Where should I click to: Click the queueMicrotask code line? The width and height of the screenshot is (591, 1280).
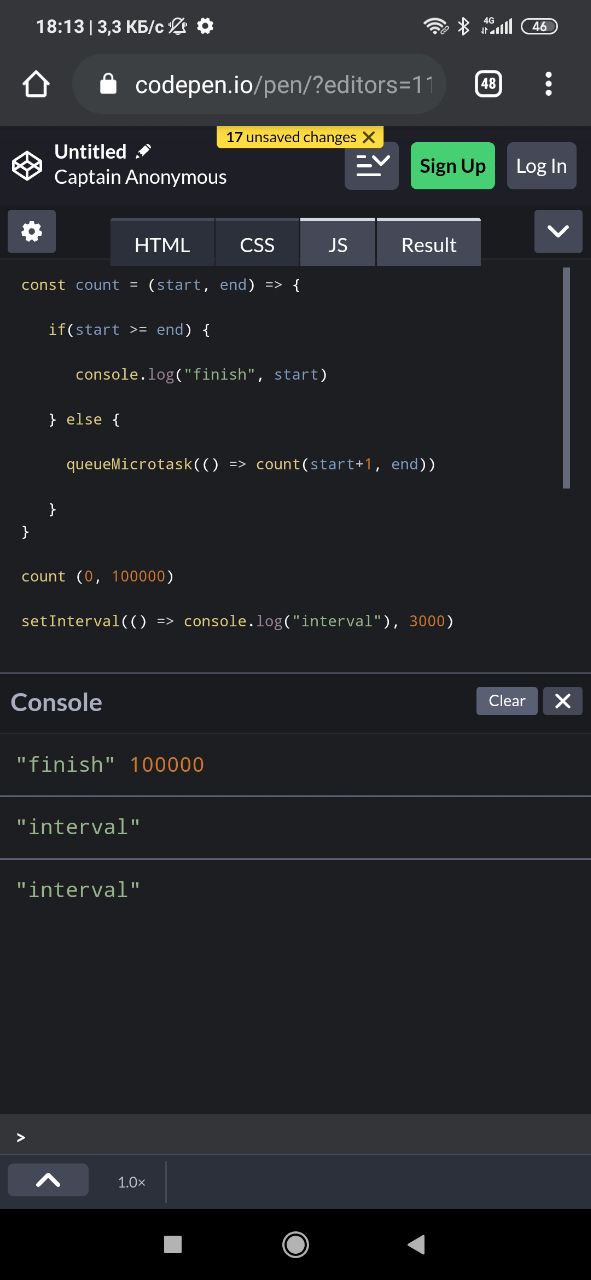251,464
